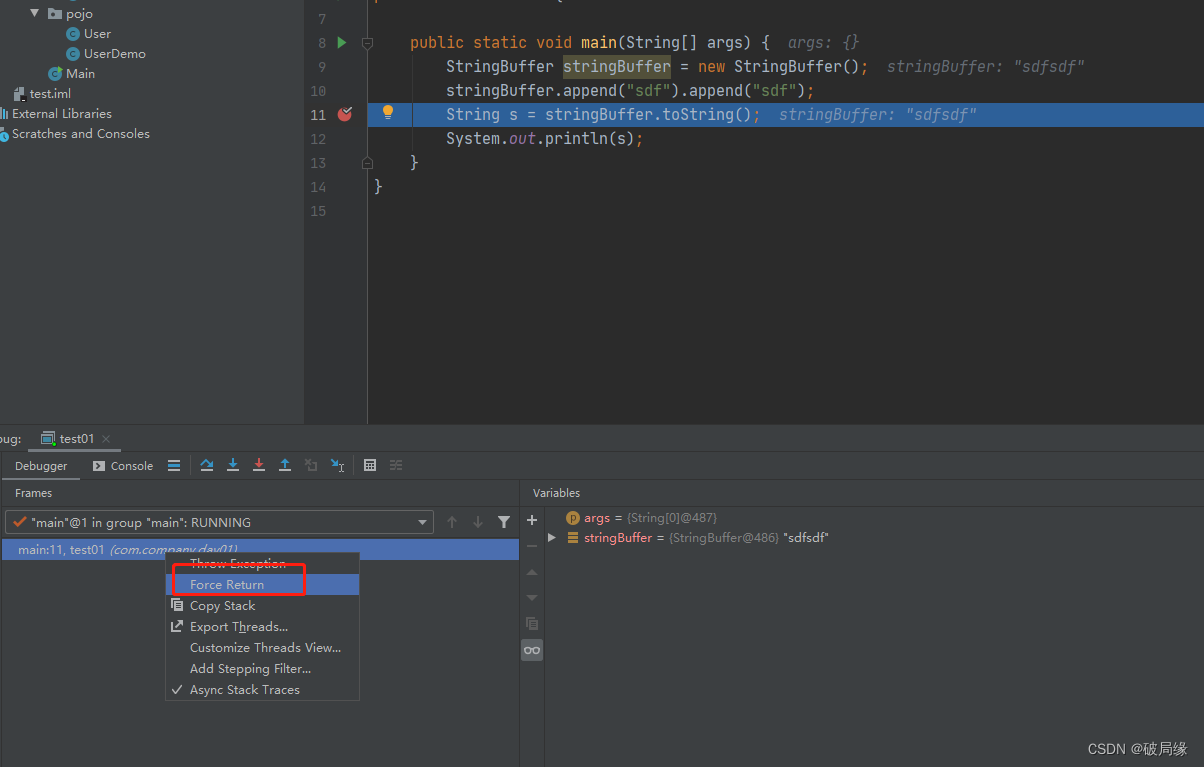Click the Variables panel header
Screen dimensions: 1204x767
556,493
